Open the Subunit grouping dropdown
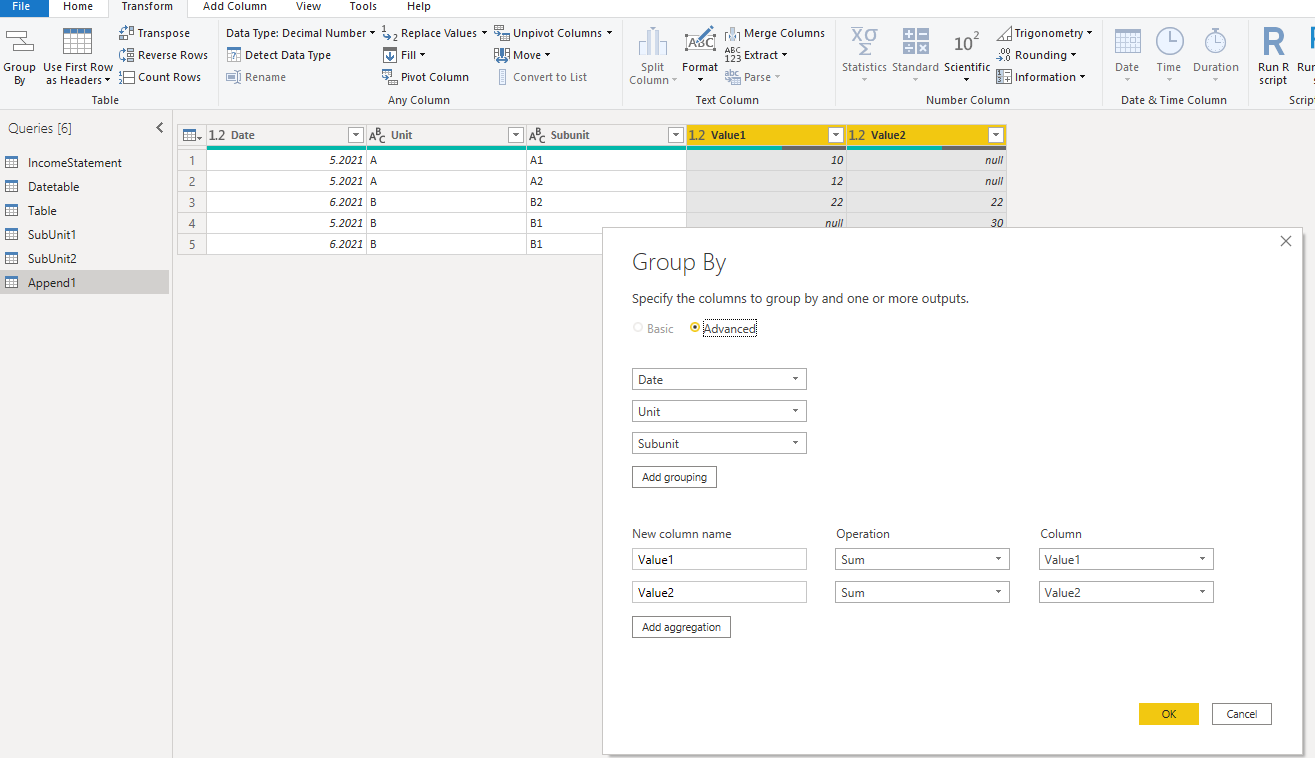This screenshot has width=1315, height=758. coord(719,443)
